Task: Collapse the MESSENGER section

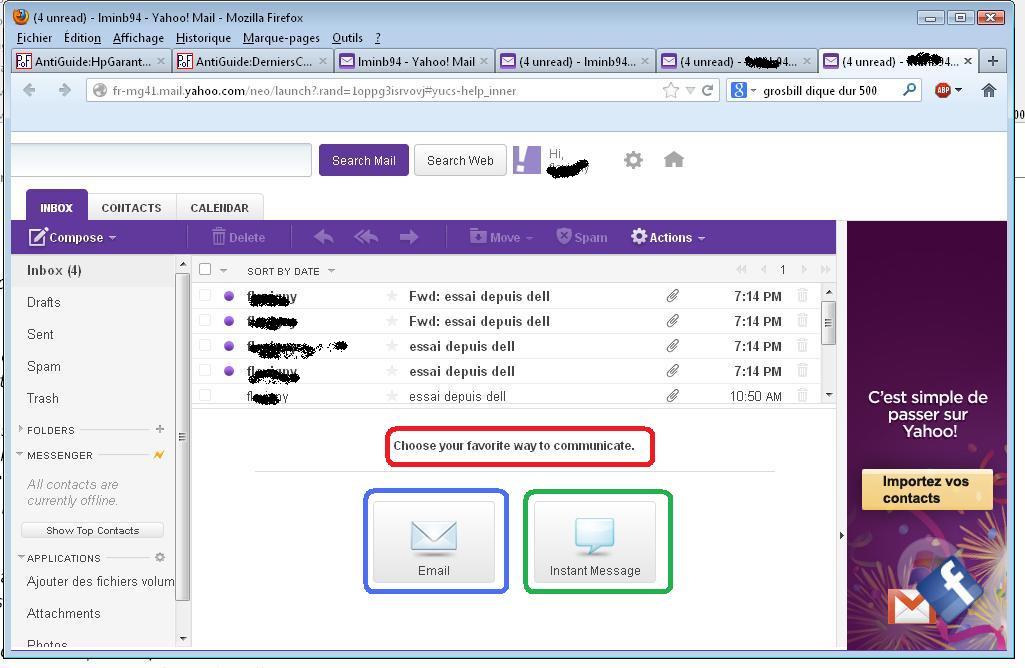Action: click(20, 454)
